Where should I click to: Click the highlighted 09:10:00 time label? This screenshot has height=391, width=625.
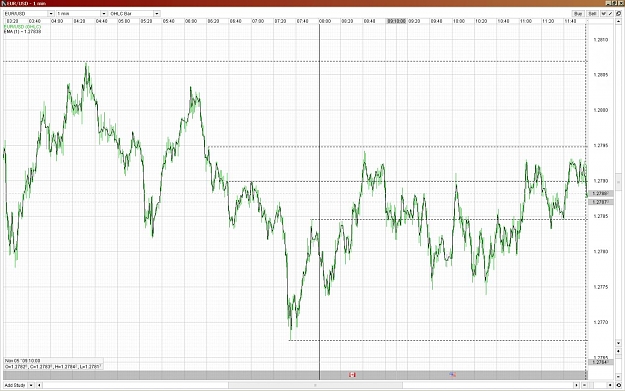tap(397, 21)
